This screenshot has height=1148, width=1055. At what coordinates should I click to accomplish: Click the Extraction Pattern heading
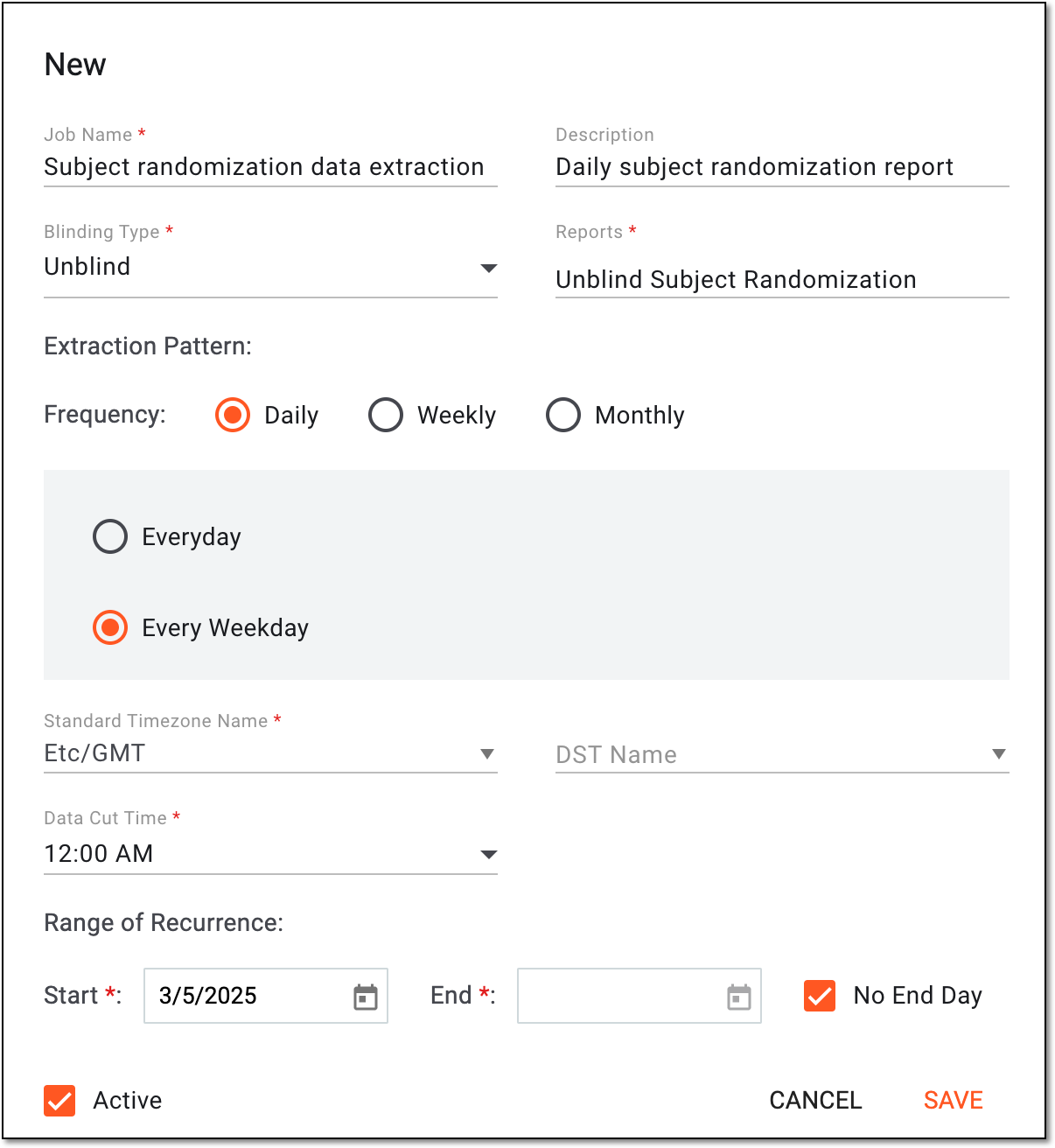click(148, 346)
